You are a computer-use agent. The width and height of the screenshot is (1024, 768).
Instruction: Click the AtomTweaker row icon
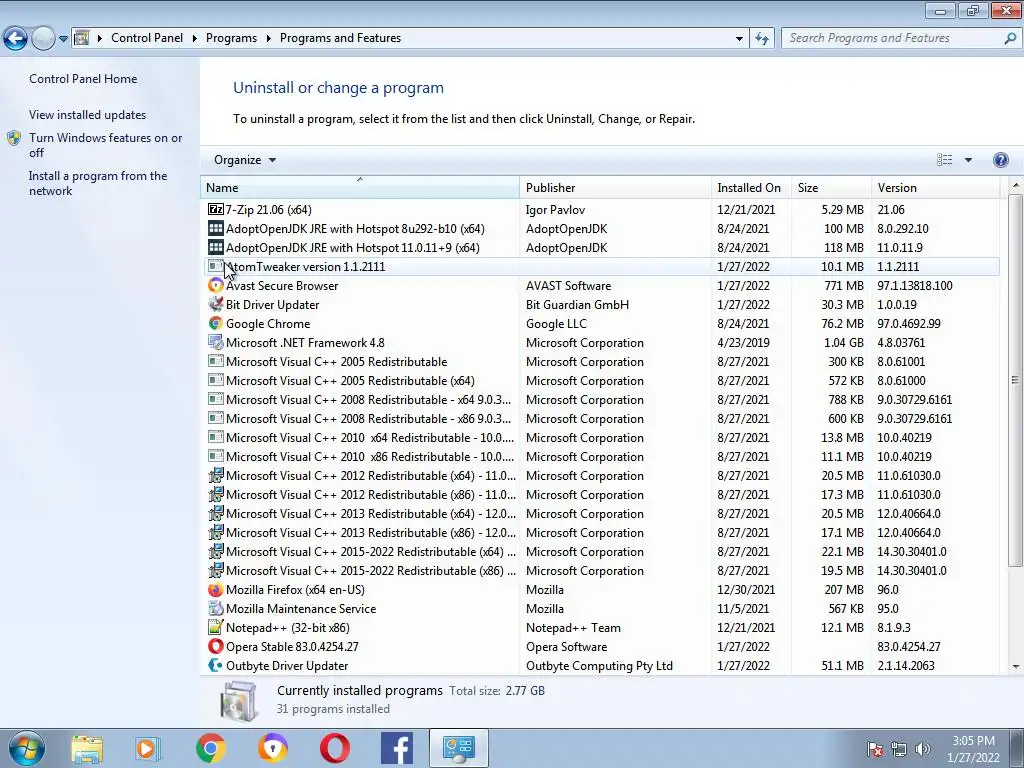[216, 266]
